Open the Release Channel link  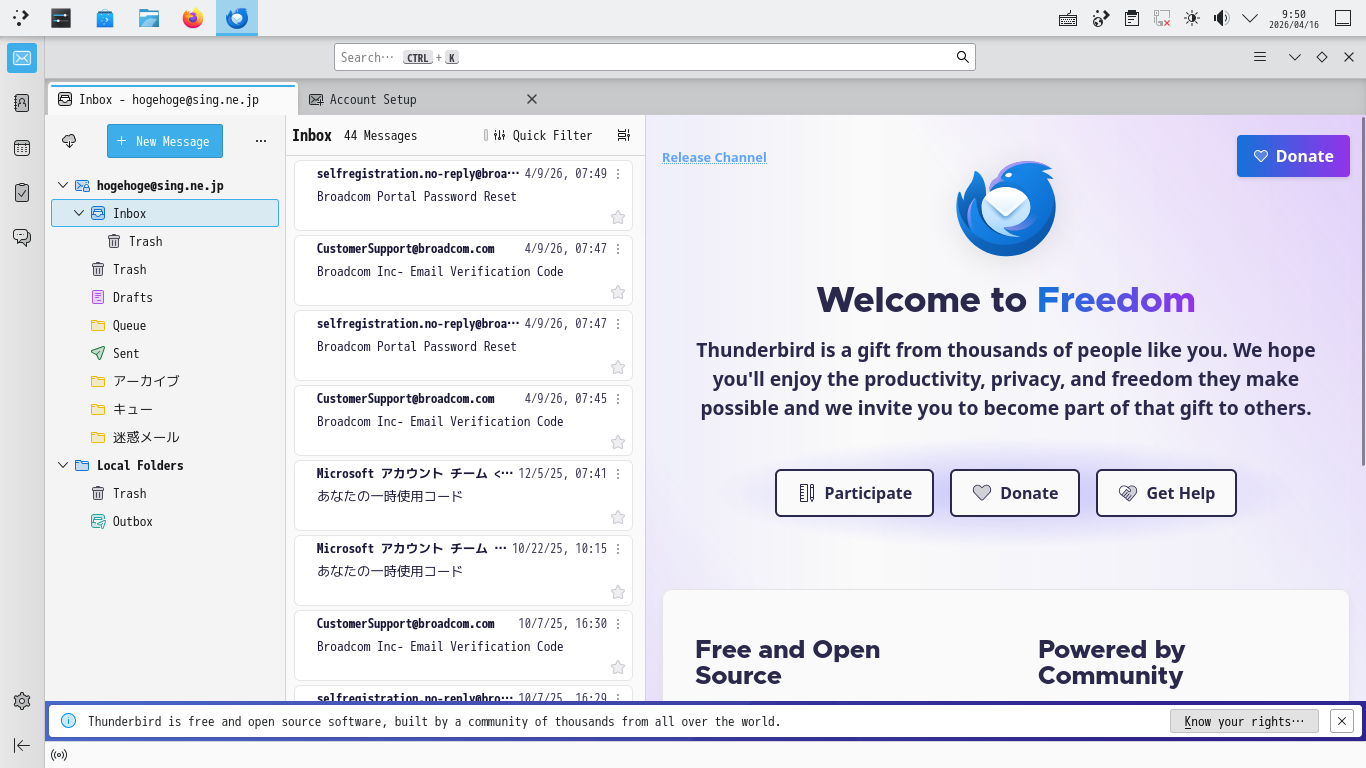(x=714, y=157)
